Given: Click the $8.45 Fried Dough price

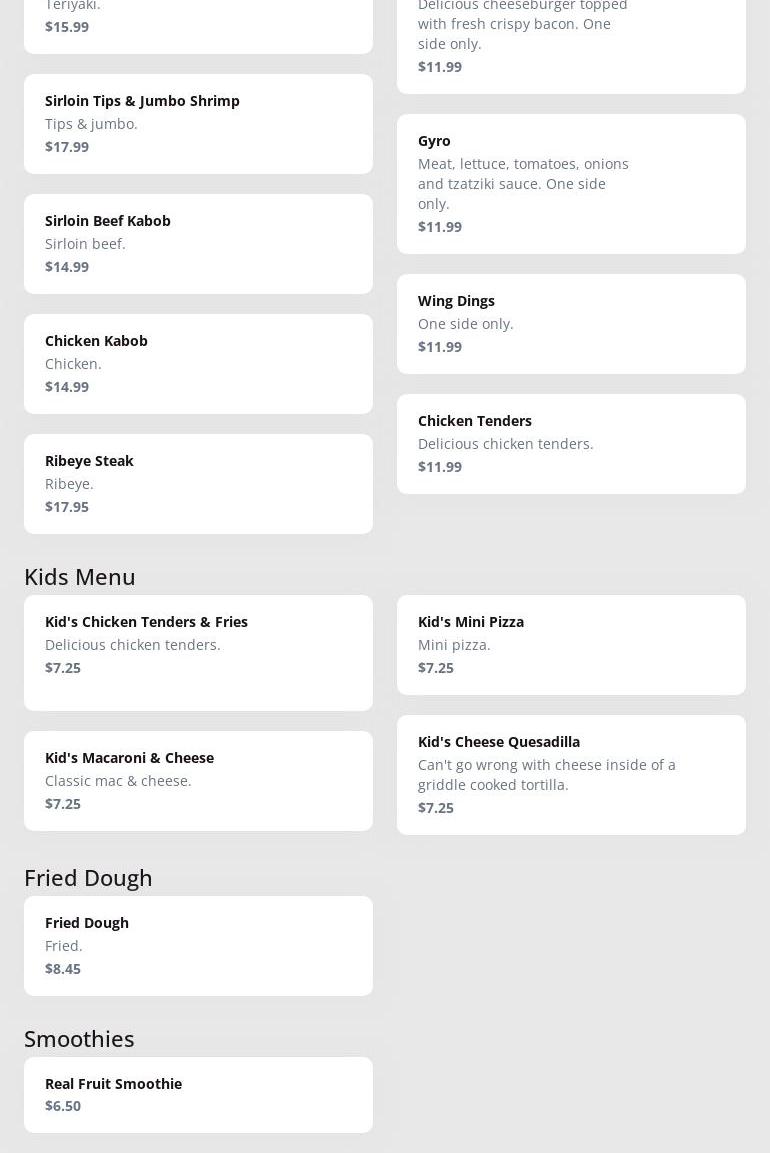Looking at the screenshot, I should click(x=63, y=969).
